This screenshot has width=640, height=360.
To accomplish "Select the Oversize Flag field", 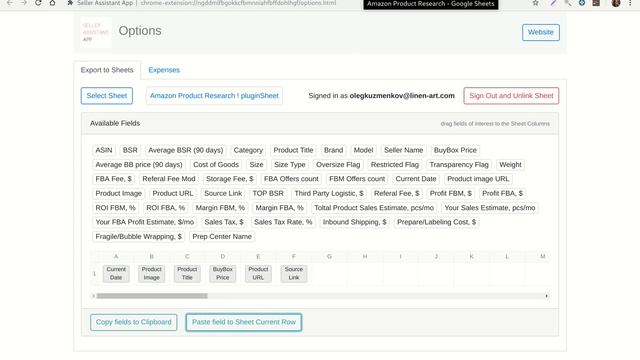I will coord(338,165).
